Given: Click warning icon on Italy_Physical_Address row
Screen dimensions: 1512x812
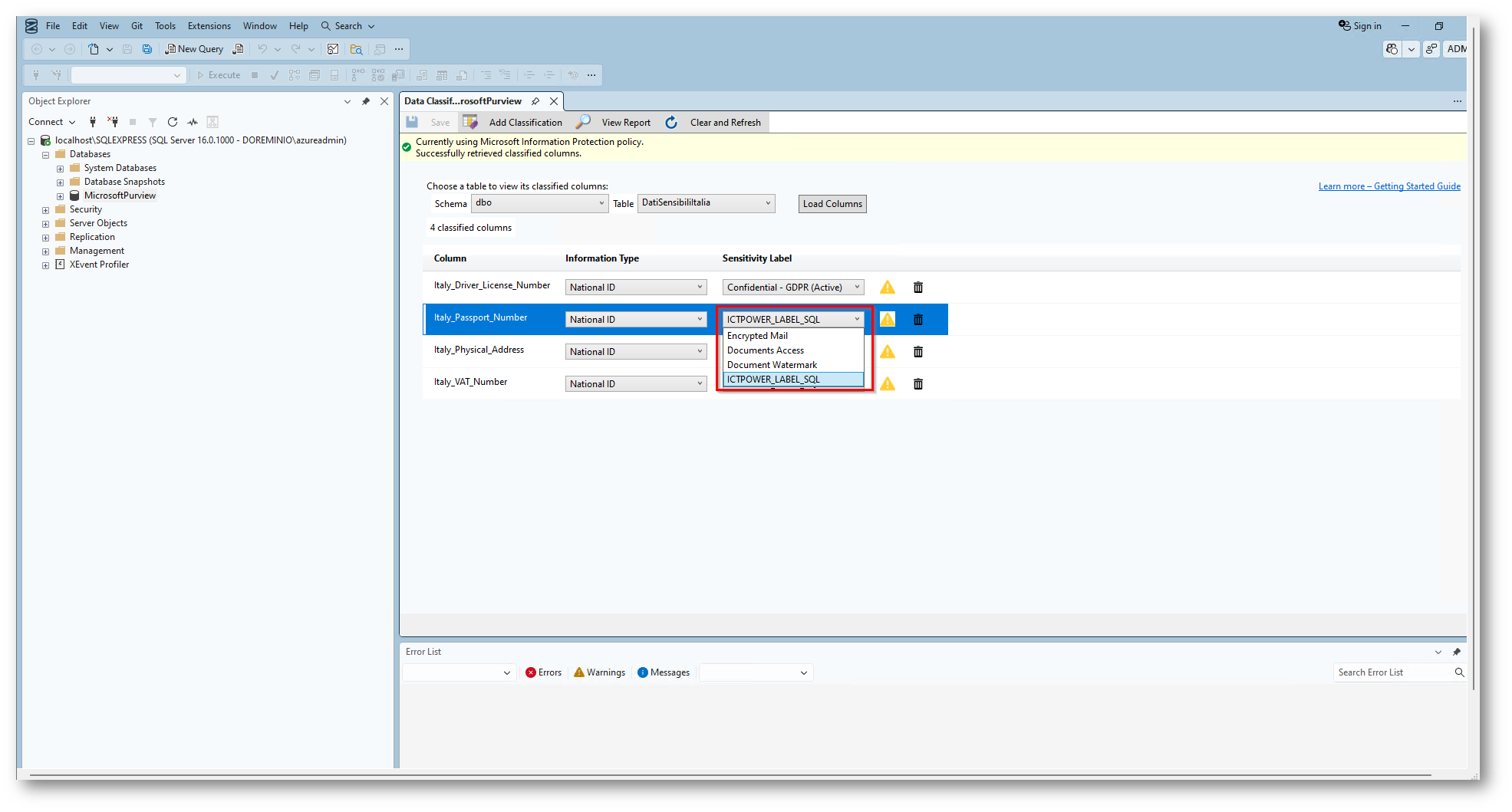Looking at the screenshot, I should [888, 352].
